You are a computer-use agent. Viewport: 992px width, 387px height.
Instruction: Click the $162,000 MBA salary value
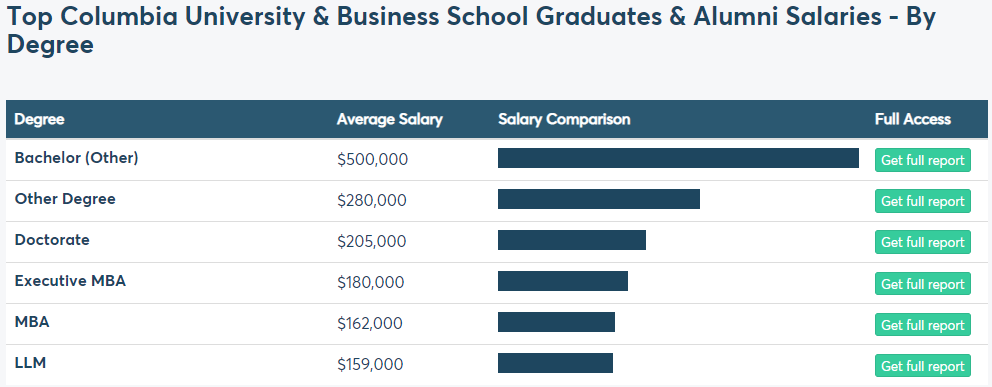click(369, 324)
